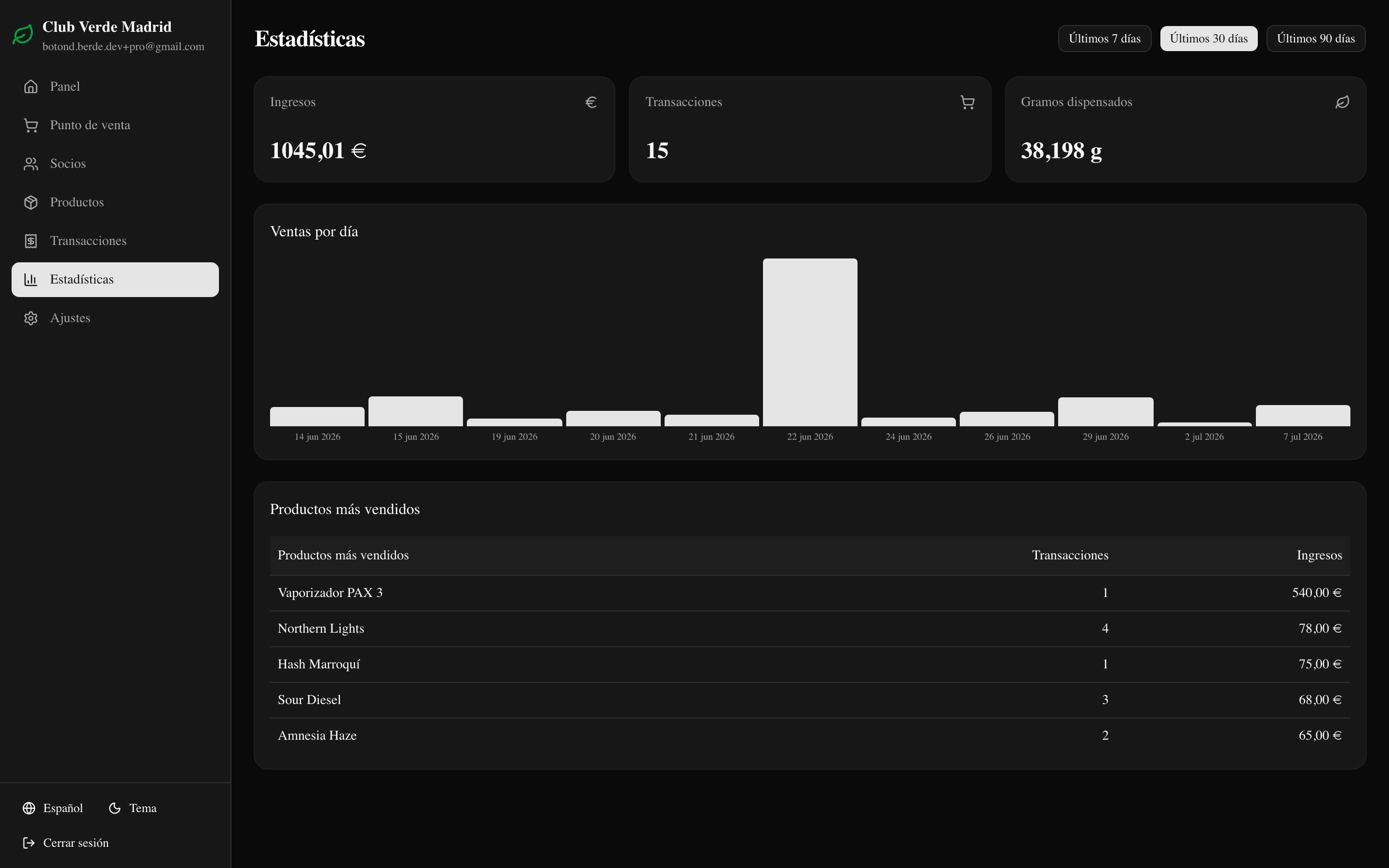Navigate to Productos

115,202
